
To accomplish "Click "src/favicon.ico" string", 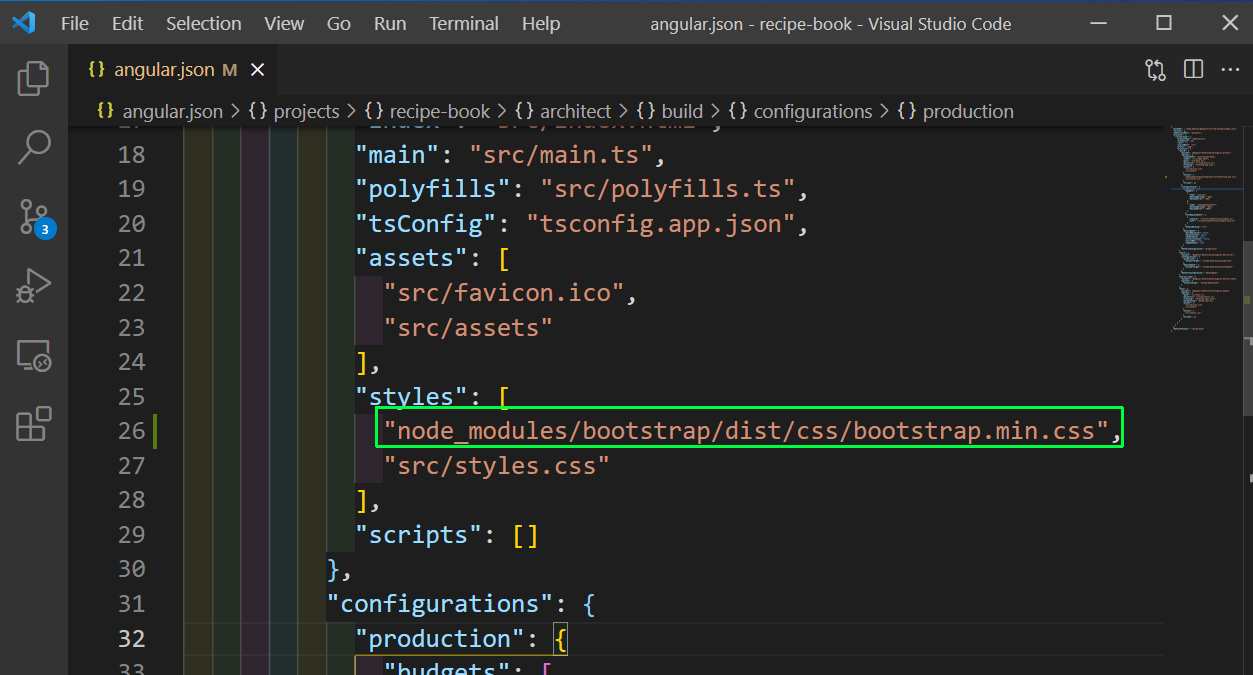I will coord(504,293).
